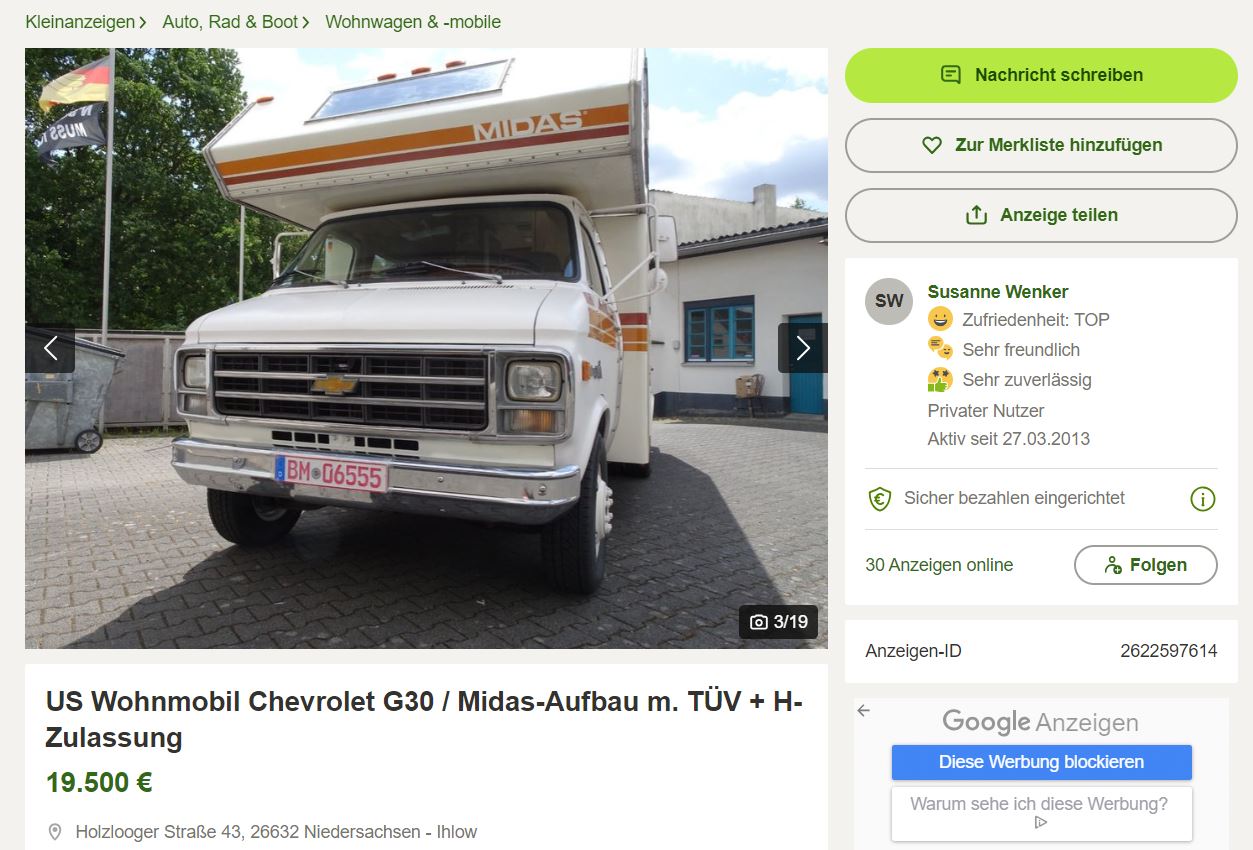
Task: Click the info icon beside Sicher bezahlen
Action: [x=1202, y=498]
